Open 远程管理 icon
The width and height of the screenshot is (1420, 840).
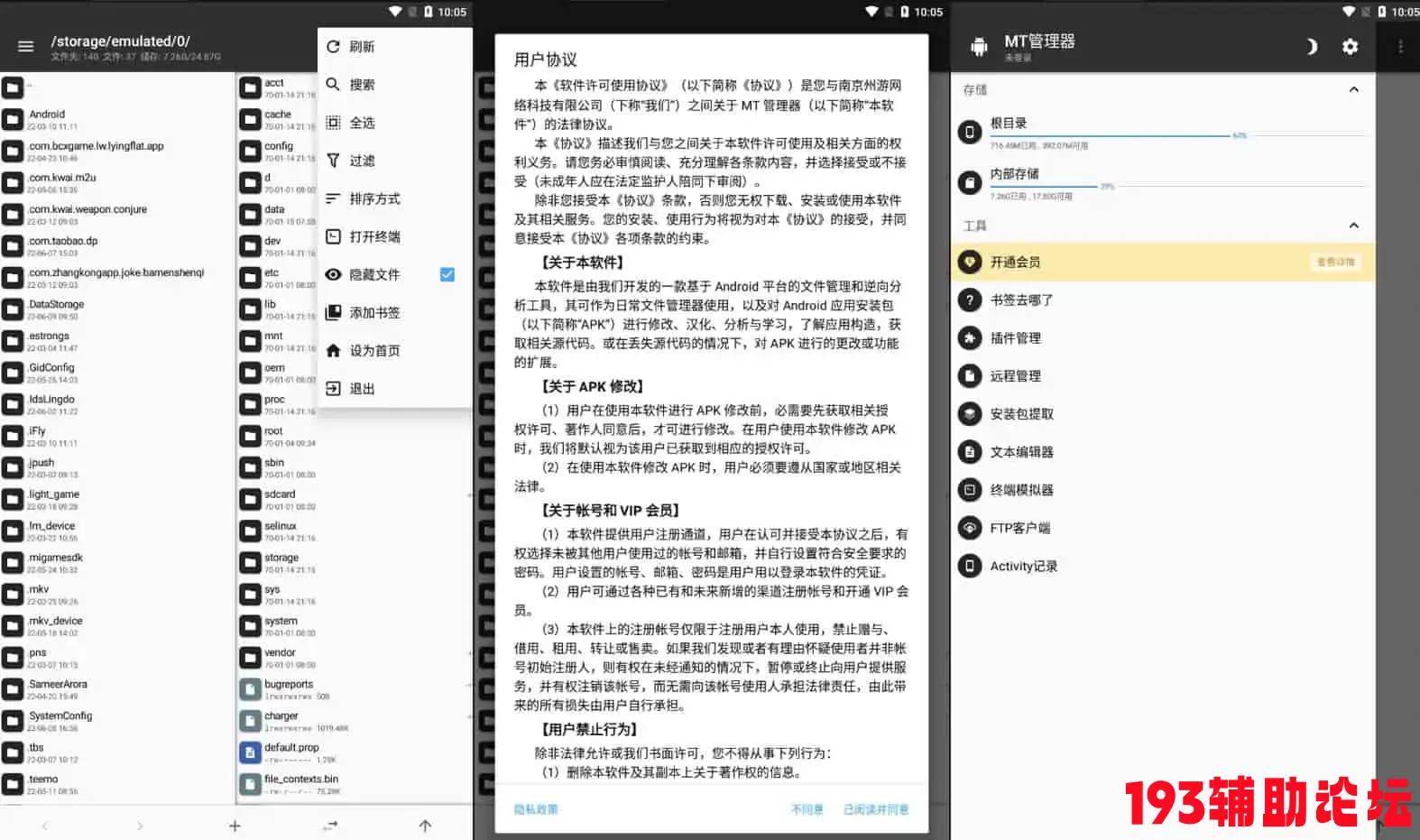[x=970, y=375]
